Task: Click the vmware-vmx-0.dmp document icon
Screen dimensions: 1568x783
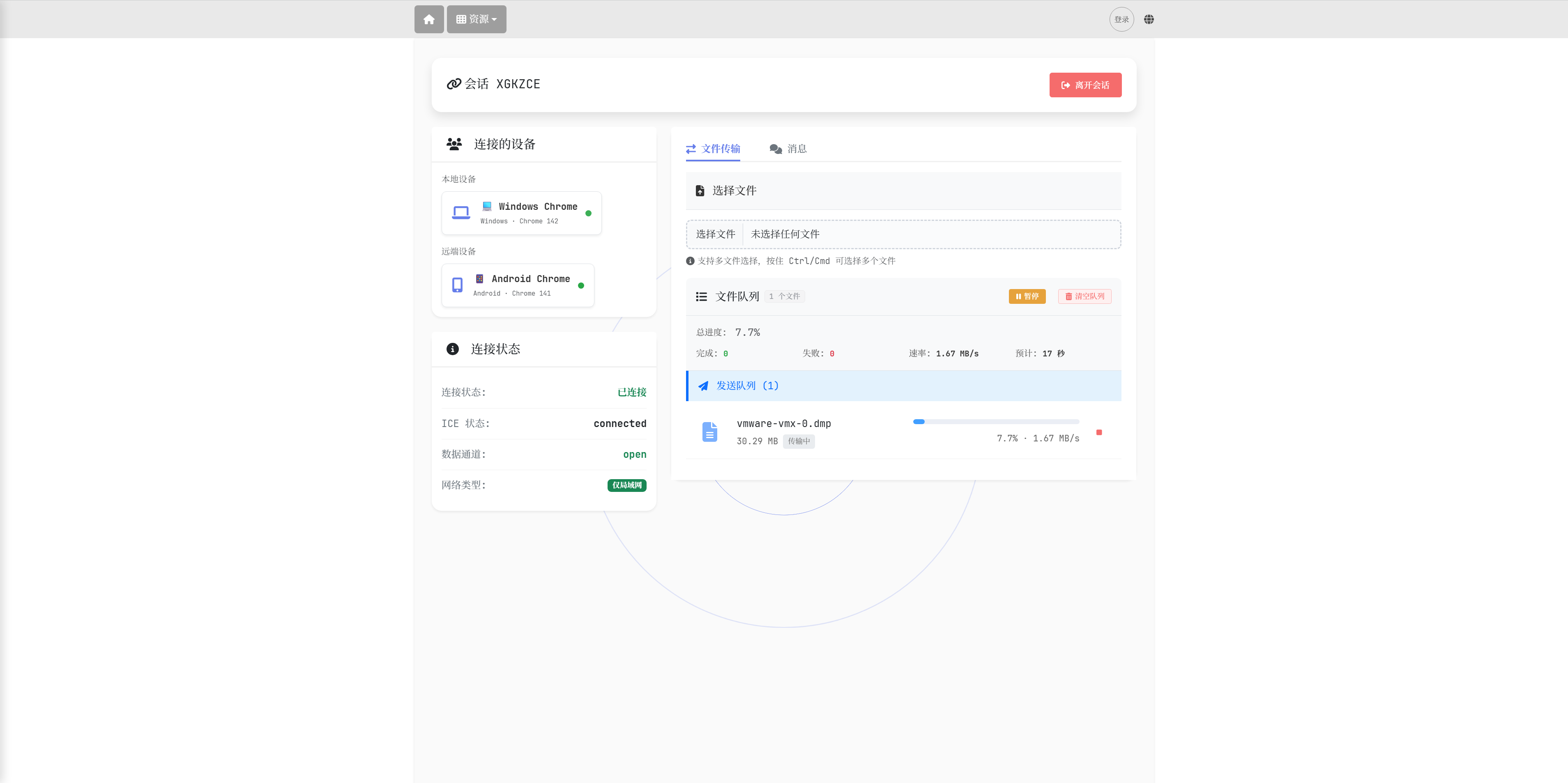Action: click(710, 432)
